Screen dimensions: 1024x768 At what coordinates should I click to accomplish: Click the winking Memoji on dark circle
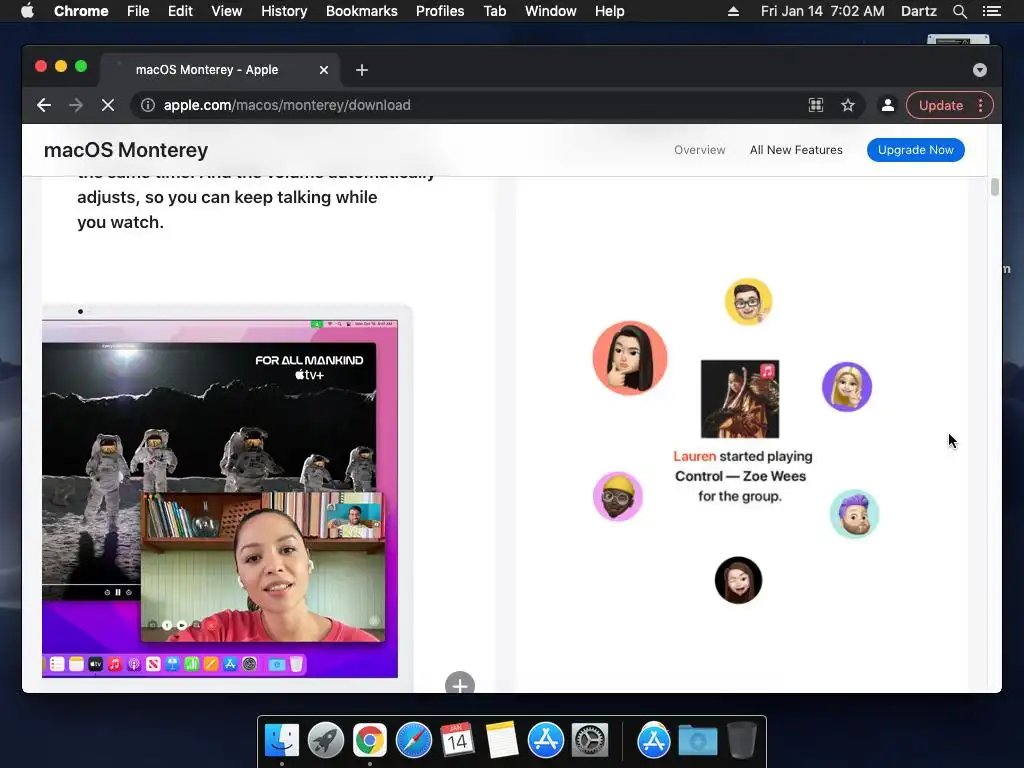739,580
